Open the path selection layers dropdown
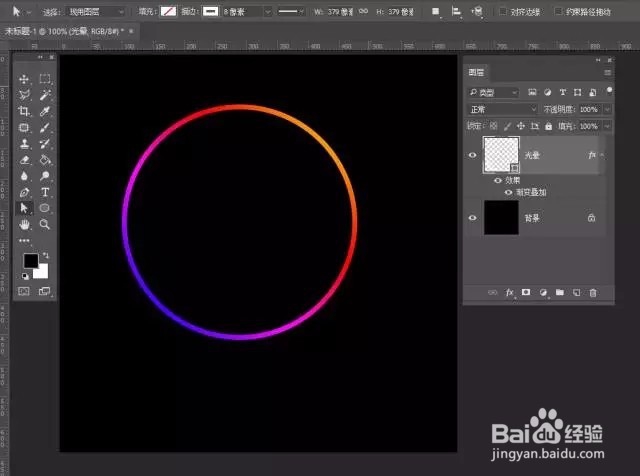Viewport: 640px width, 476px height. click(x=95, y=12)
